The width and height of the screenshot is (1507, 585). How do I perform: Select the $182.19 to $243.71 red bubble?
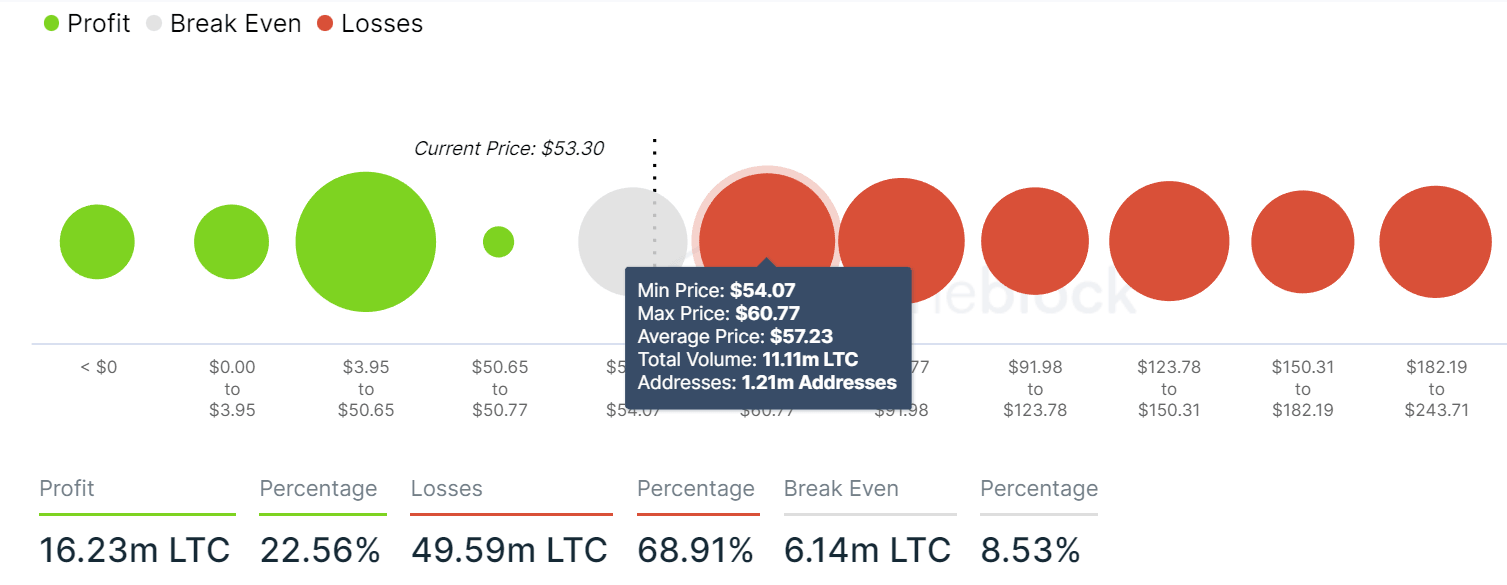point(1436,242)
